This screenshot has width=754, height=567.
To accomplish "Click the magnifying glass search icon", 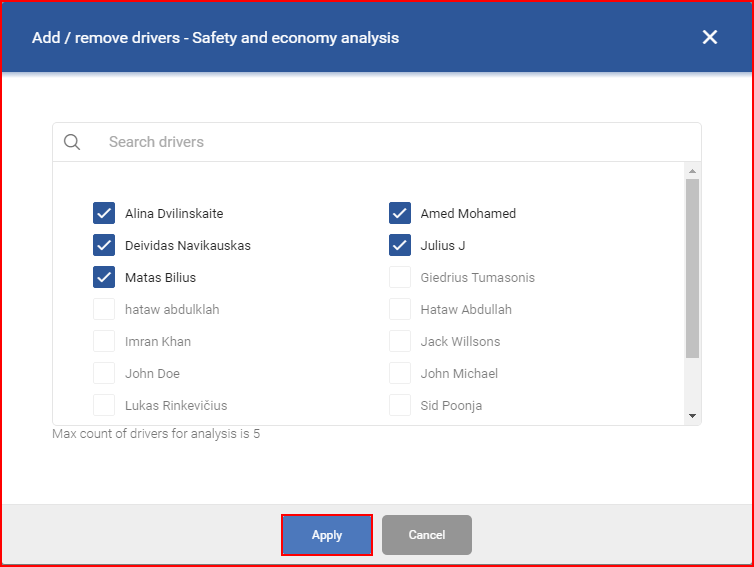I will [x=72, y=142].
